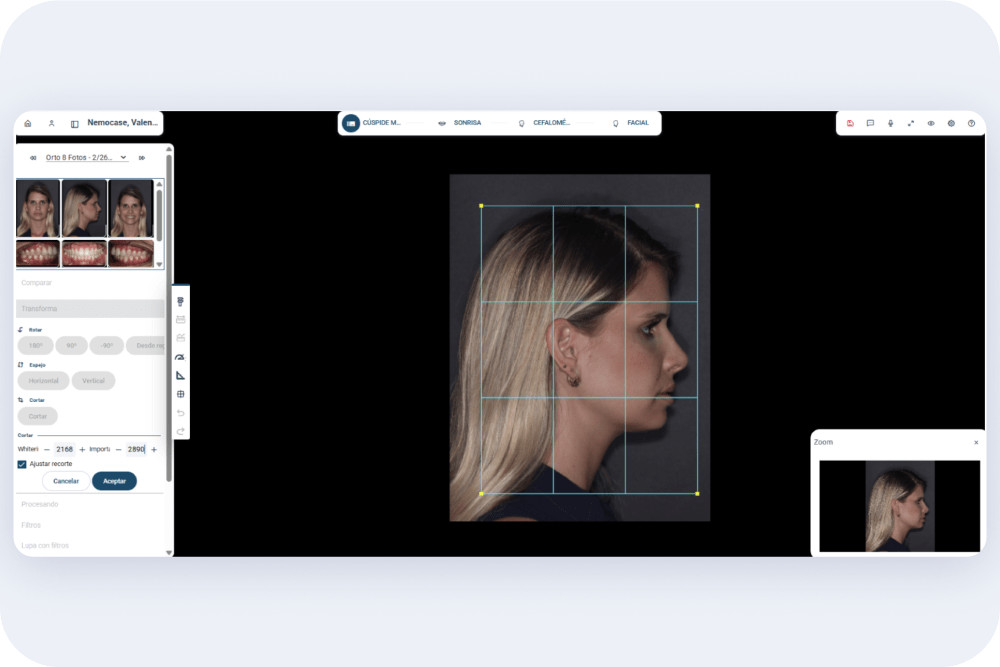
Task: Click the top-right yellow crop handle
Action: point(697,206)
